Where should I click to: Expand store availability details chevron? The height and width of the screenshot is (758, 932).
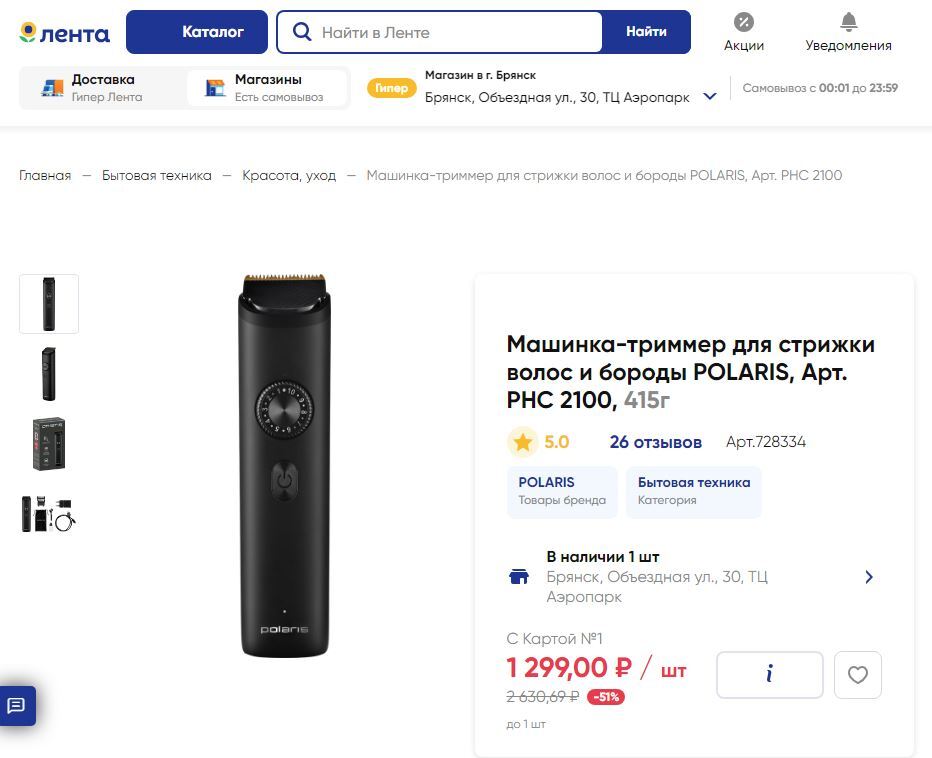point(869,577)
